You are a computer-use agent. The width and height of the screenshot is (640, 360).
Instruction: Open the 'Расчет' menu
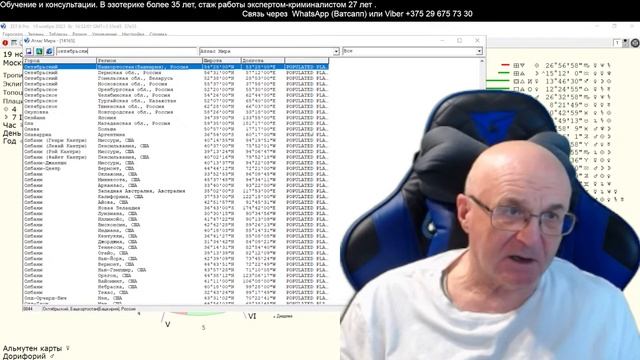pos(80,34)
